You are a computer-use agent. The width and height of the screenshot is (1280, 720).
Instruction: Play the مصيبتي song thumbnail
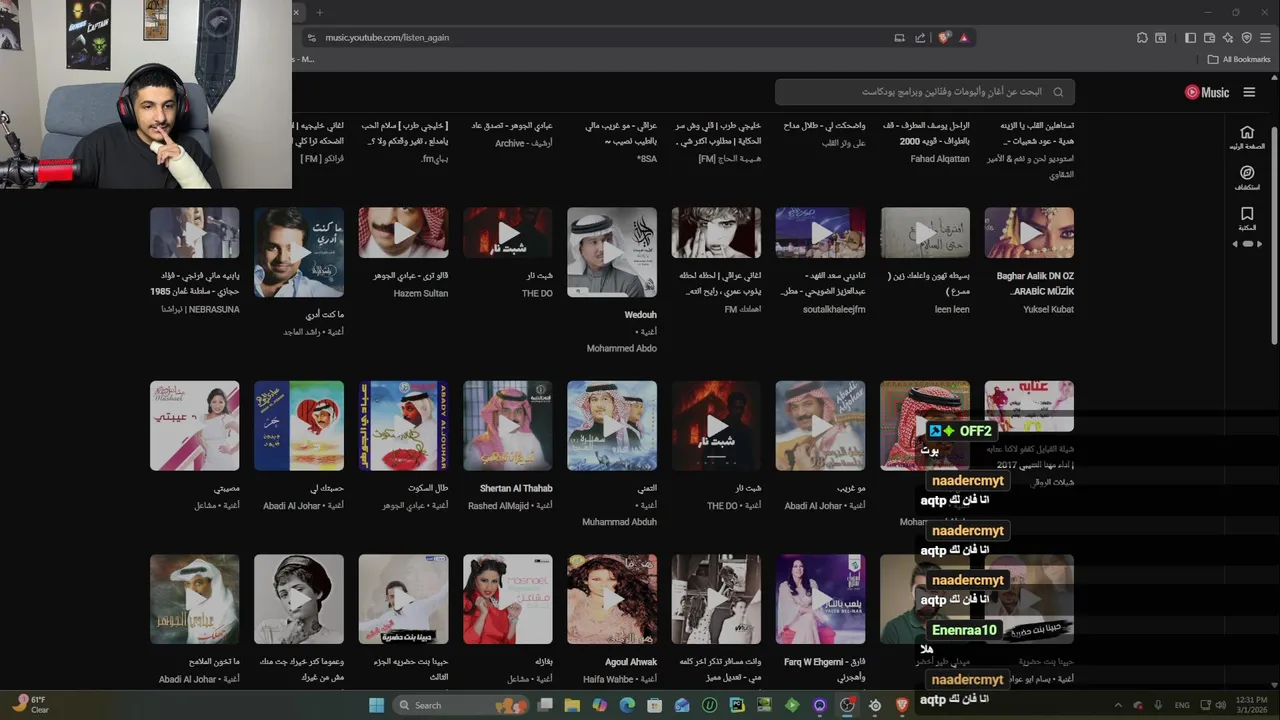pyautogui.click(x=195, y=426)
